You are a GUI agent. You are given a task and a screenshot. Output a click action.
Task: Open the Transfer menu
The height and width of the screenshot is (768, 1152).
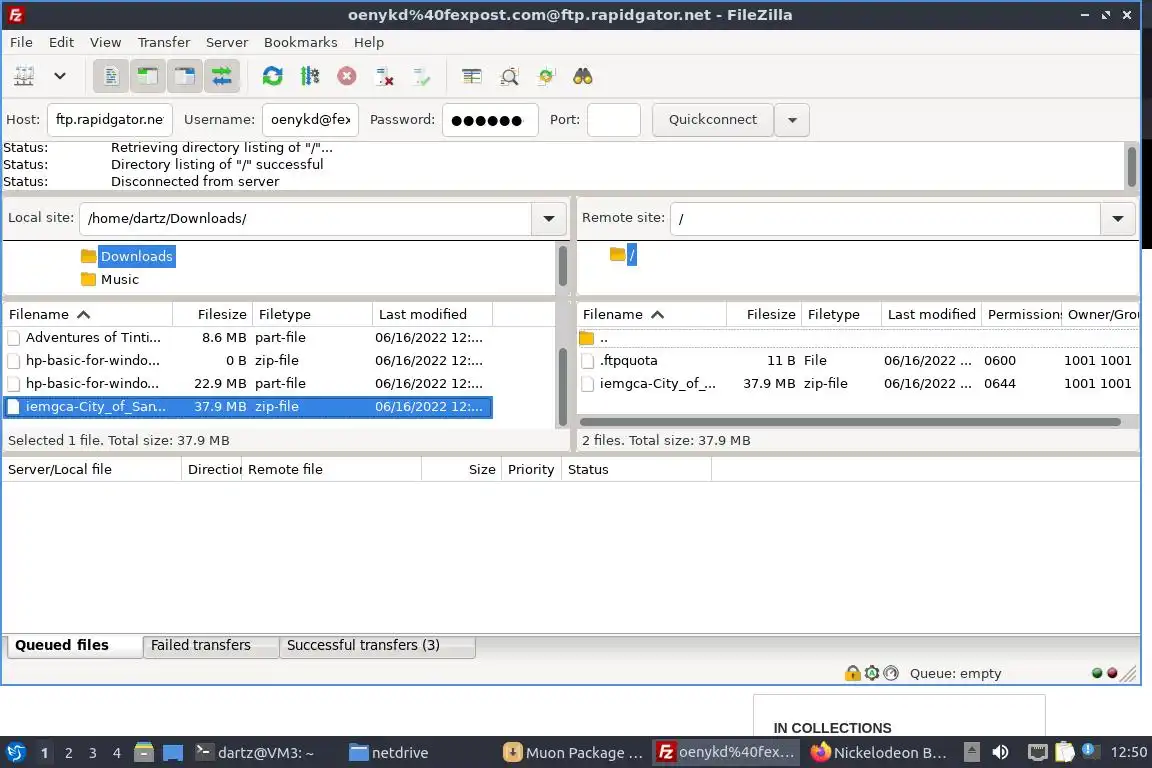pos(164,42)
